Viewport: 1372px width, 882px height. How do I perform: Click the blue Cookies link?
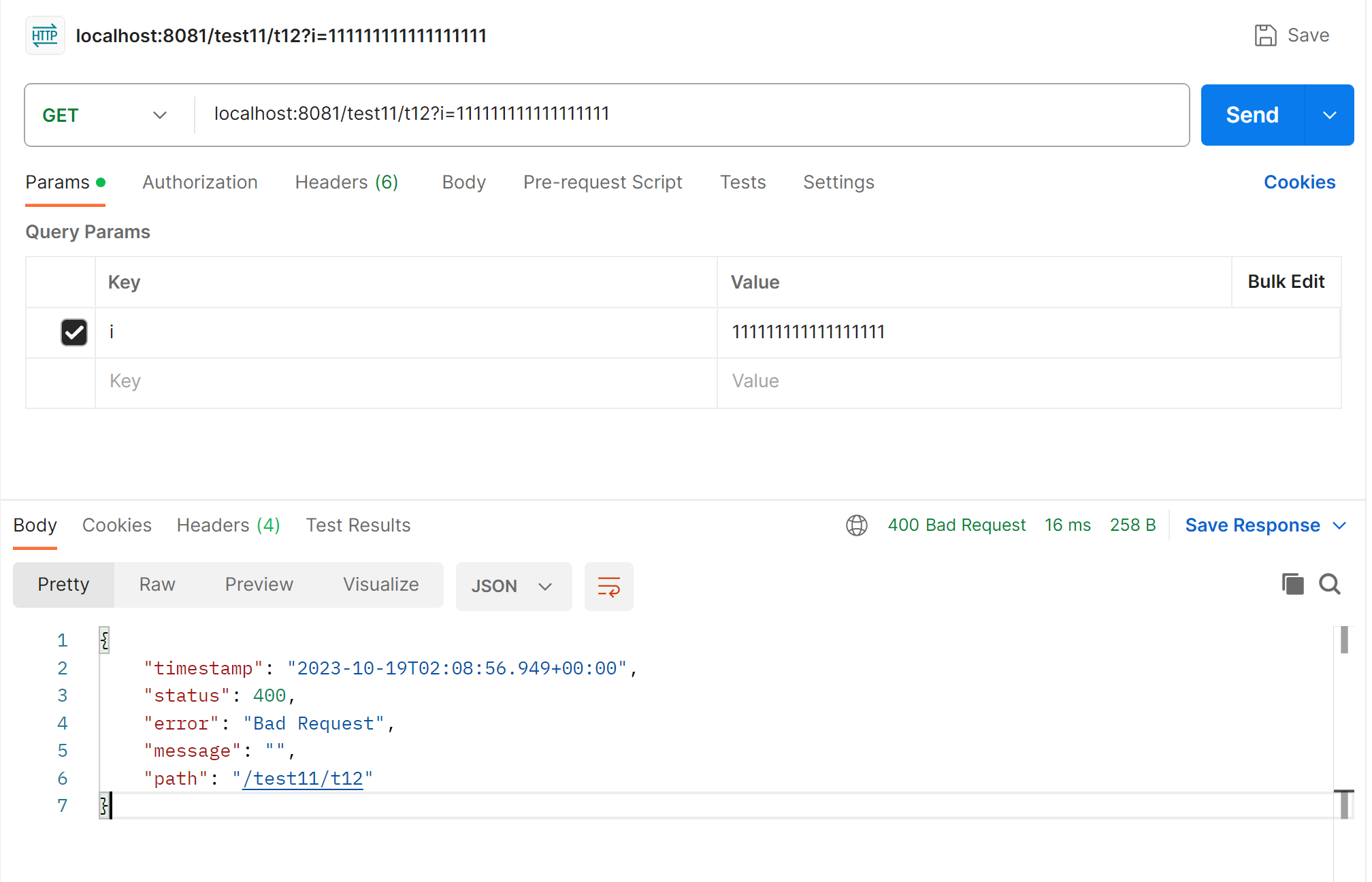tap(1299, 182)
